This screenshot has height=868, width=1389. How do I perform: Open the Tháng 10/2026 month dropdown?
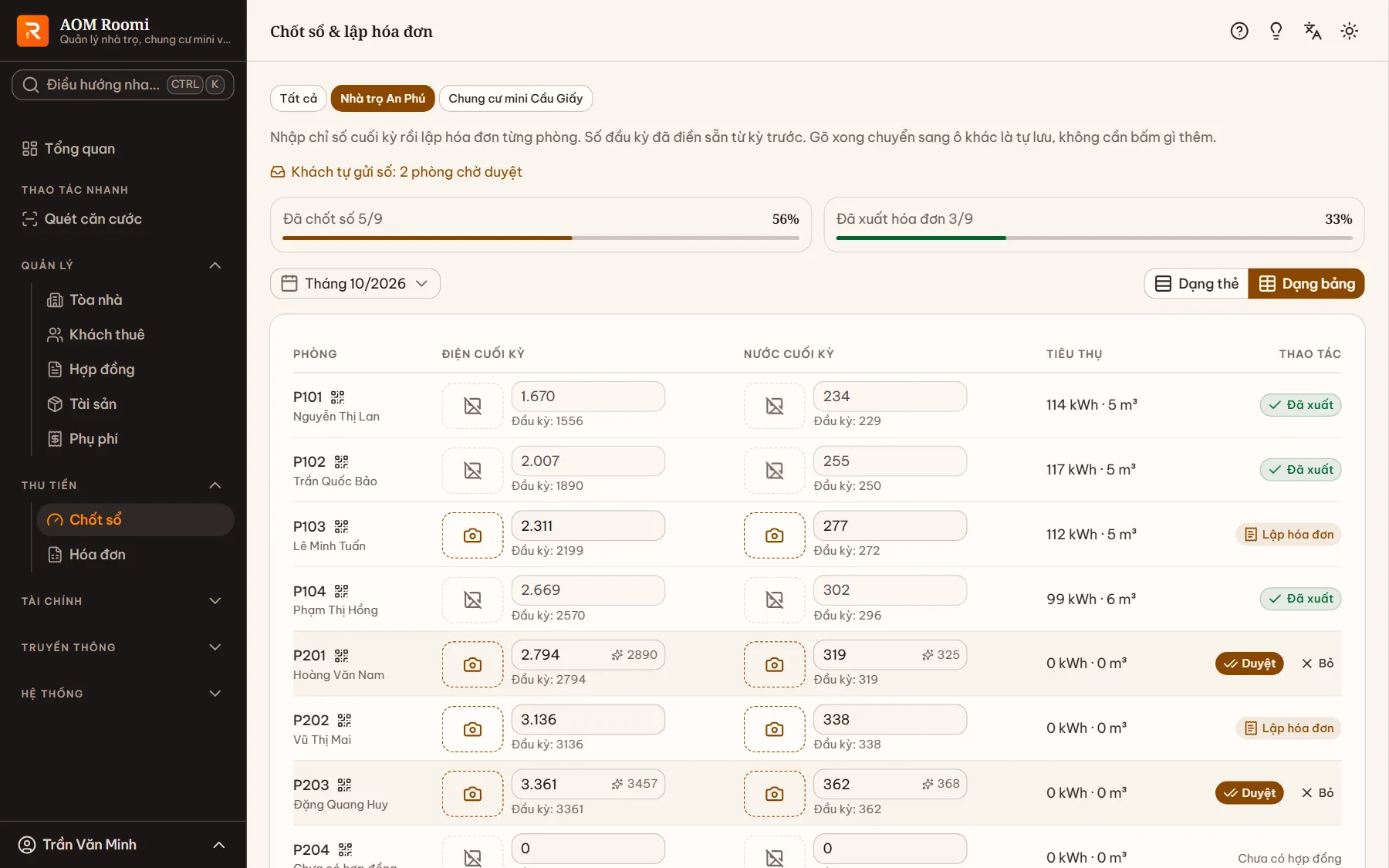(x=355, y=283)
